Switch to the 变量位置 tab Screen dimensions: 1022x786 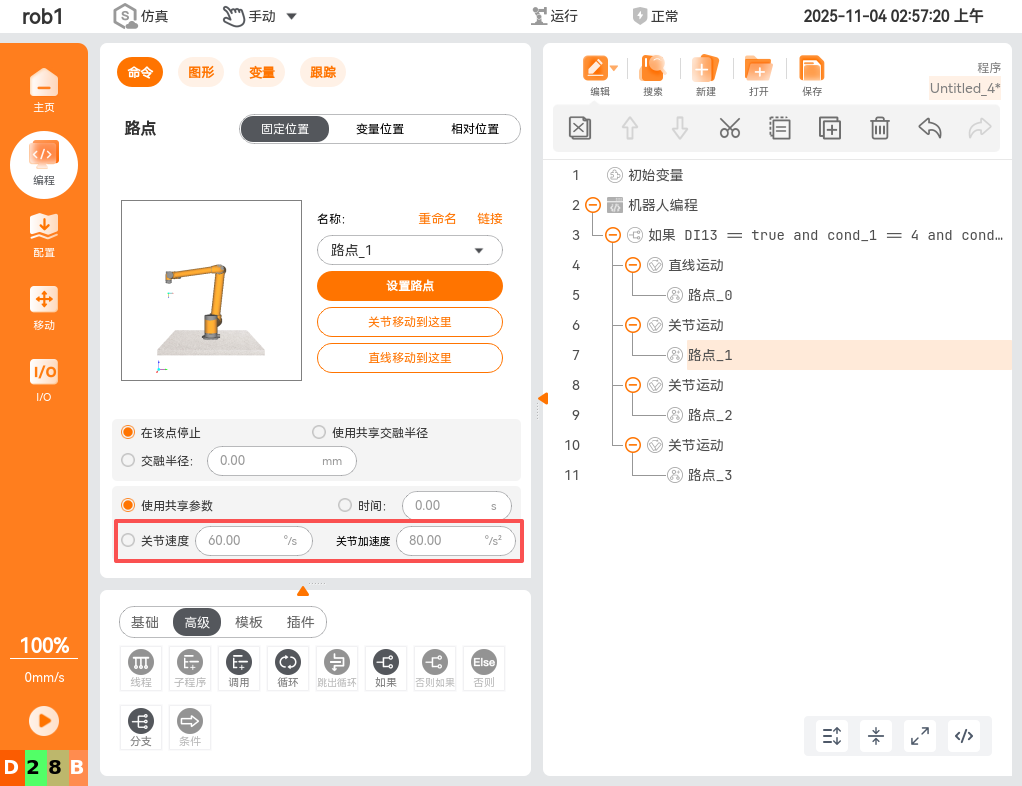point(382,129)
